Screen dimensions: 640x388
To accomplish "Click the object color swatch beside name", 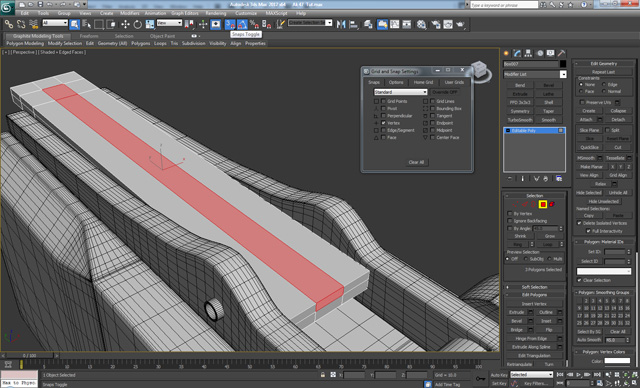I will coord(563,64).
